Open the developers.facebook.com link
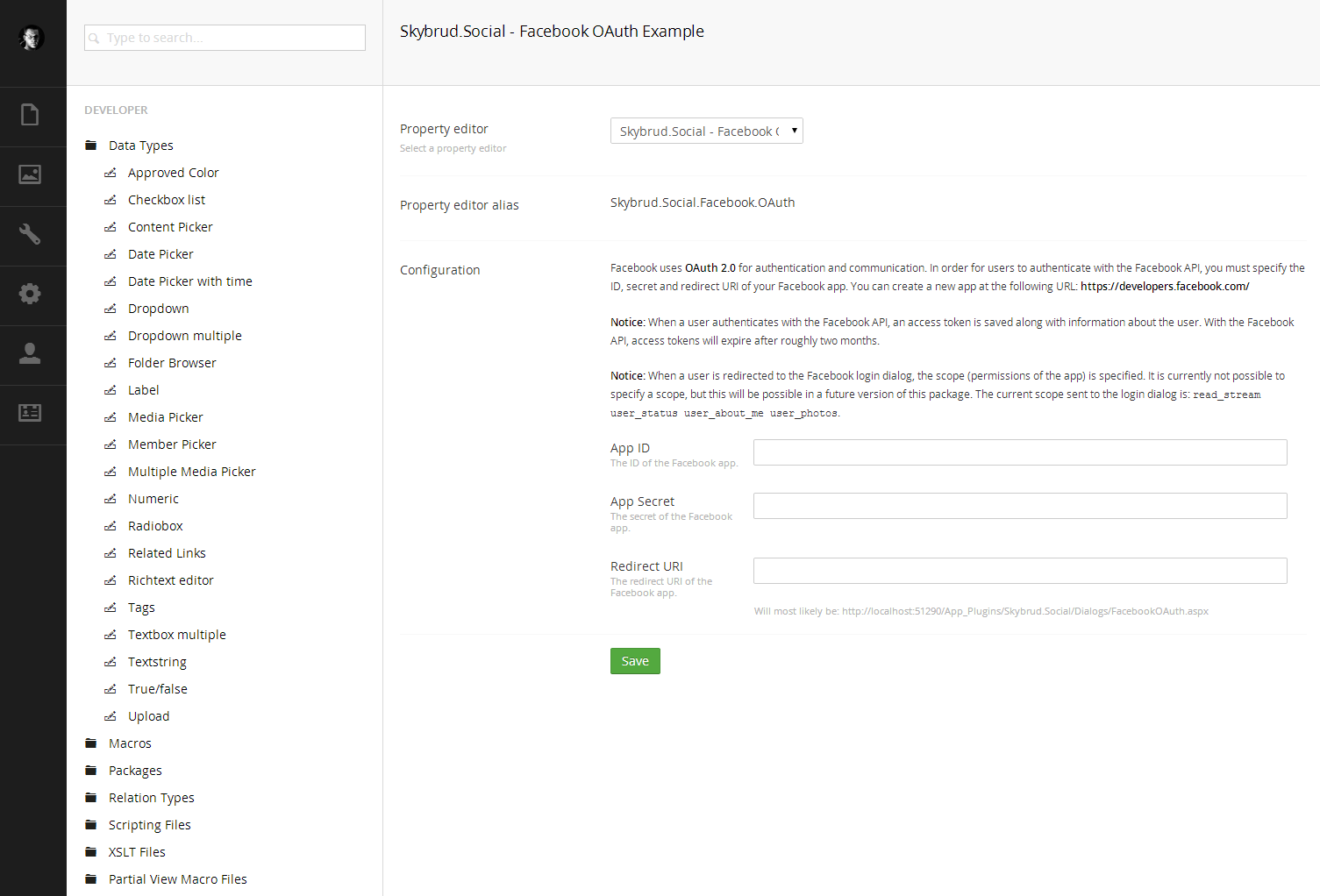This screenshot has width=1320, height=896. pos(1165,287)
